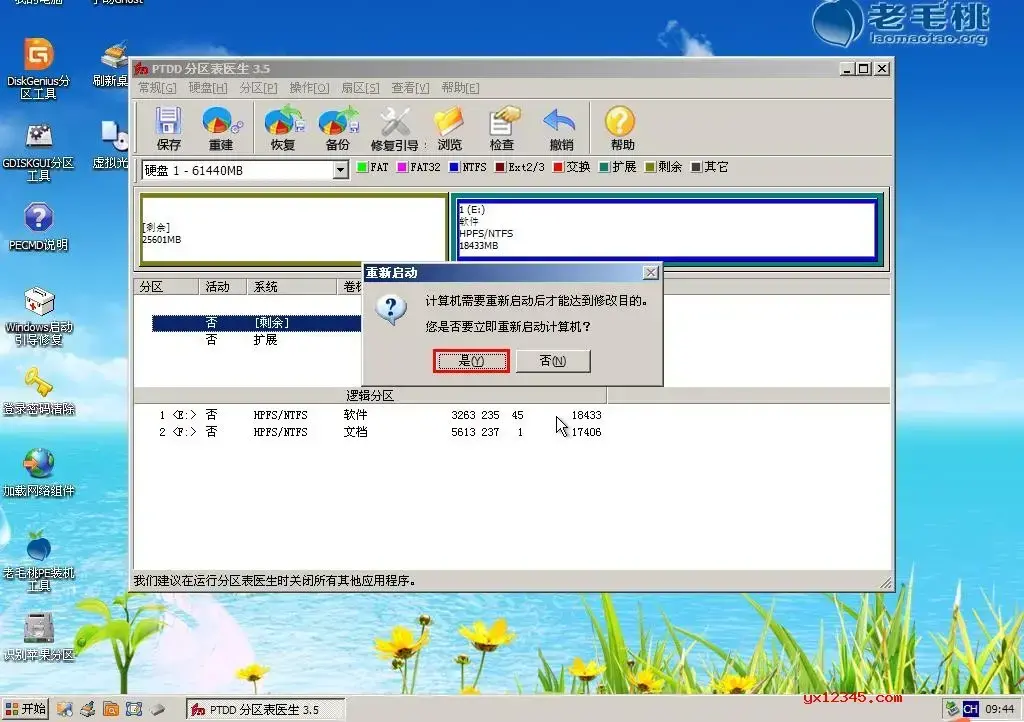The width and height of the screenshot is (1024, 722).
Task: Launch 老毛桃PE装机工具 desktop shortcut
Action: (39, 561)
